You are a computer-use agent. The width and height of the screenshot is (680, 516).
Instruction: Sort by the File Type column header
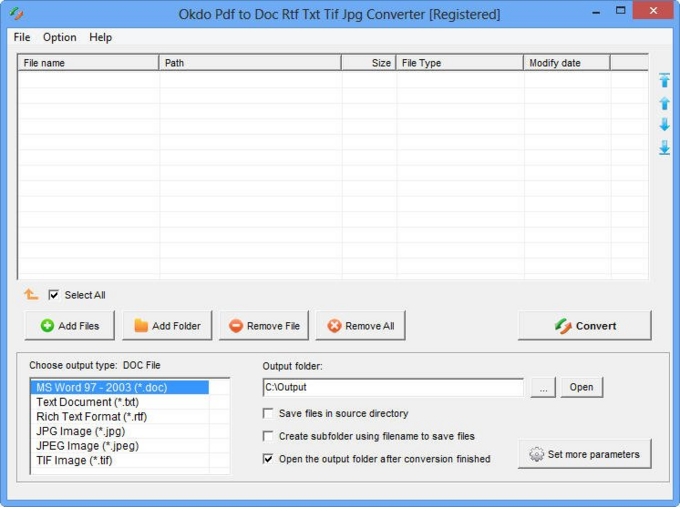(460, 63)
